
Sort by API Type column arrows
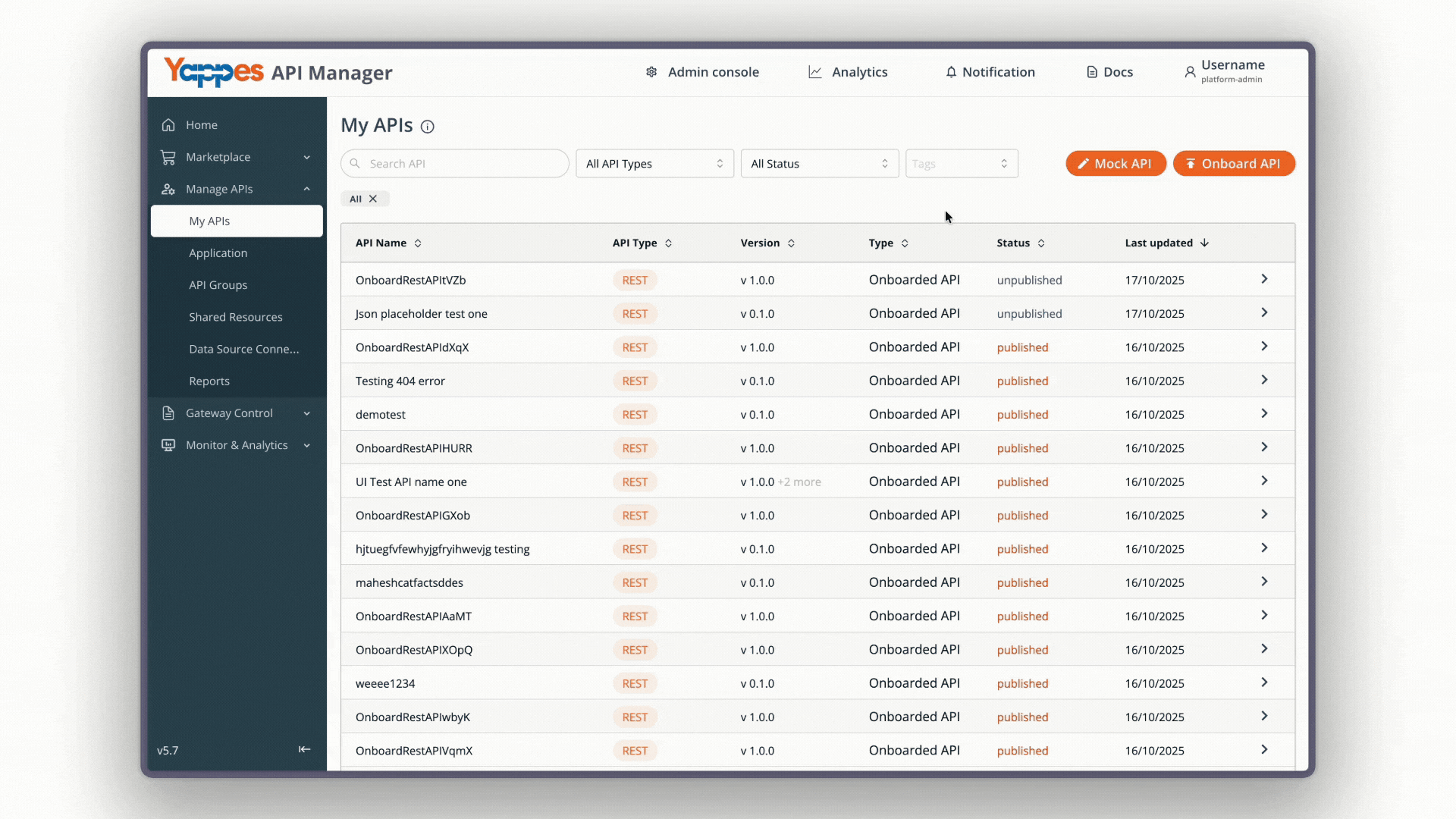[668, 243]
